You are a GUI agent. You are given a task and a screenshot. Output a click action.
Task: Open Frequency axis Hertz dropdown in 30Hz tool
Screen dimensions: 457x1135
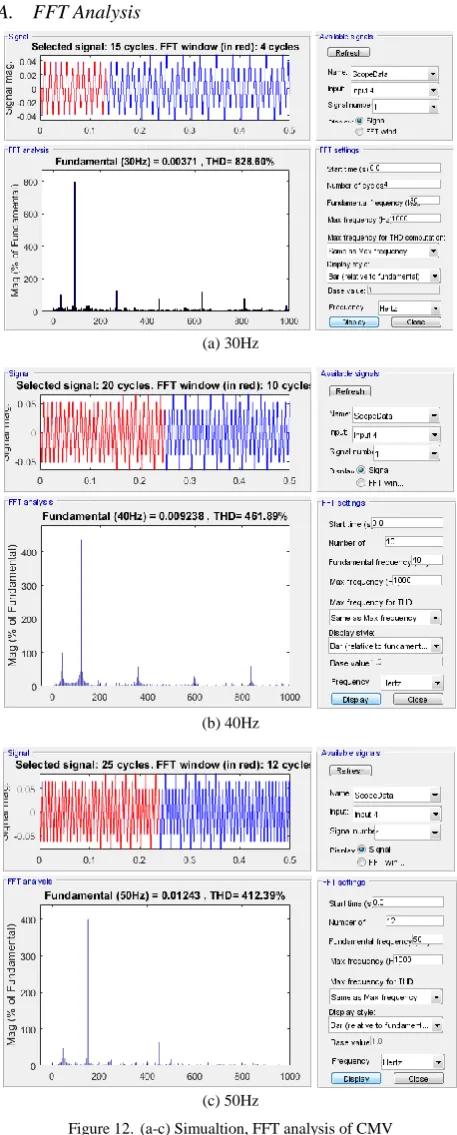tap(409, 308)
